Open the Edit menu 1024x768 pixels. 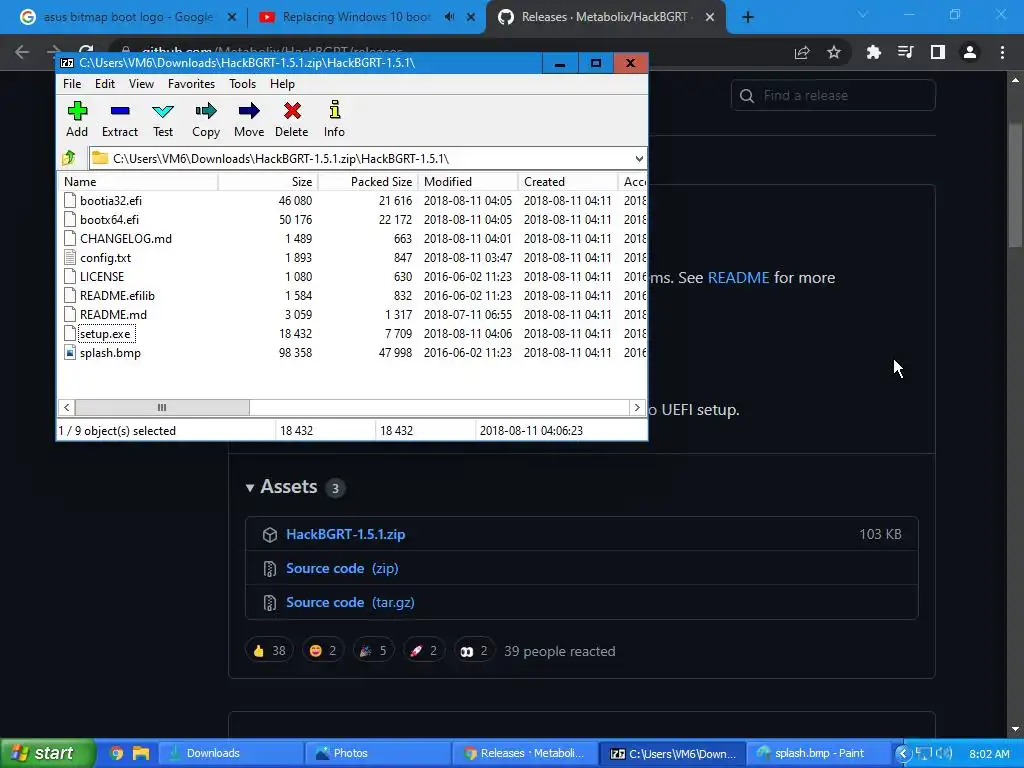[x=104, y=84]
